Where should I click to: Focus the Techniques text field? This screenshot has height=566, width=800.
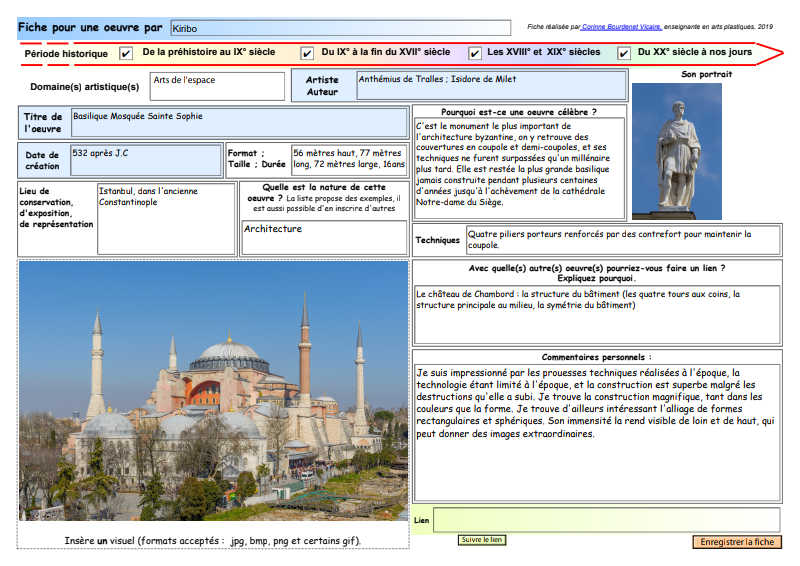pyautogui.click(x=622, y=240)
